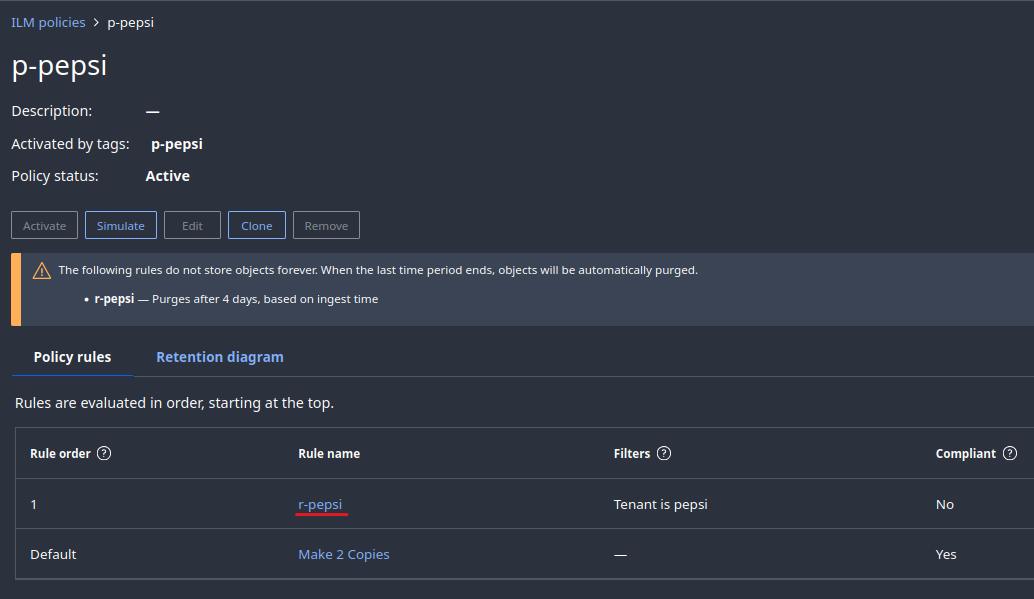Switch to the Retention diagram tab
This screenshot has width=1034, height=599.
point(220,357)
